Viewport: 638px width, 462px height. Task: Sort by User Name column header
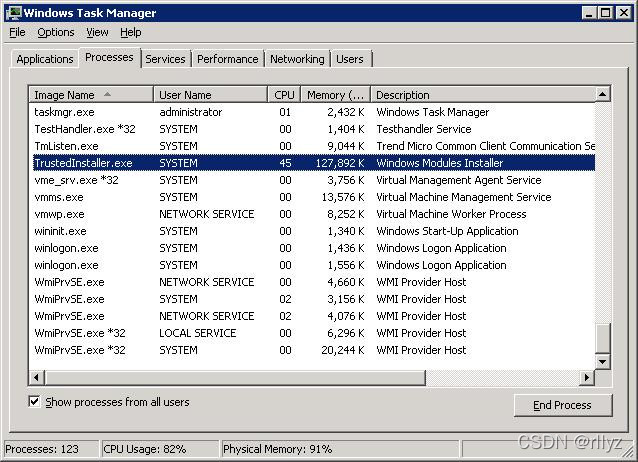[210, 95]
